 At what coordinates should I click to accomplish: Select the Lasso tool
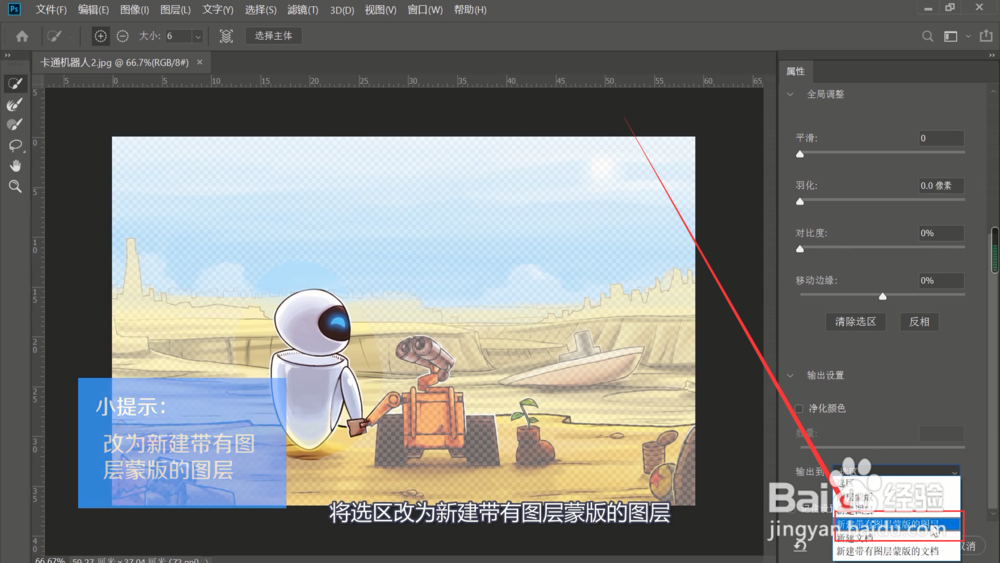15,145
